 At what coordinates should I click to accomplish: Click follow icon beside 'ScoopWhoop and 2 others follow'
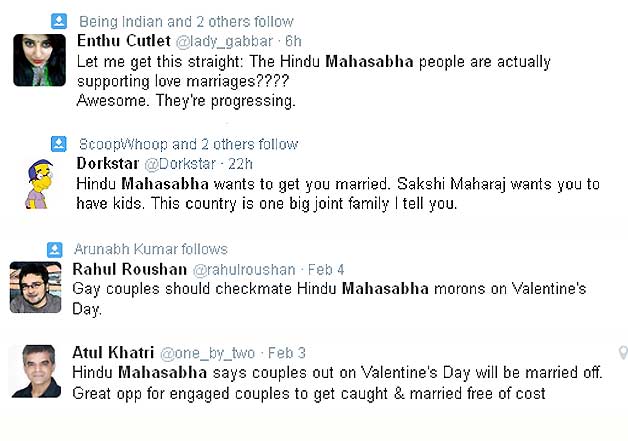pyautogui.click(x=59, y=144)
